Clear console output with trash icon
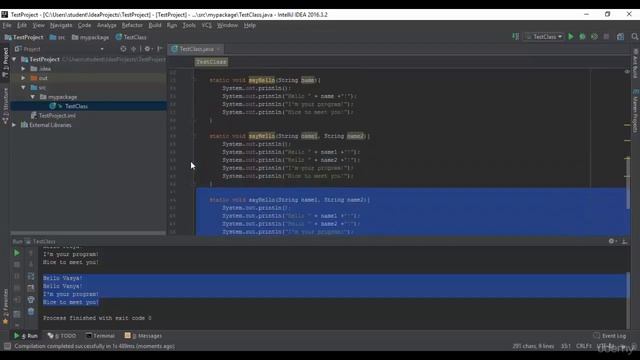640x360 pixels. coord(31,312)
